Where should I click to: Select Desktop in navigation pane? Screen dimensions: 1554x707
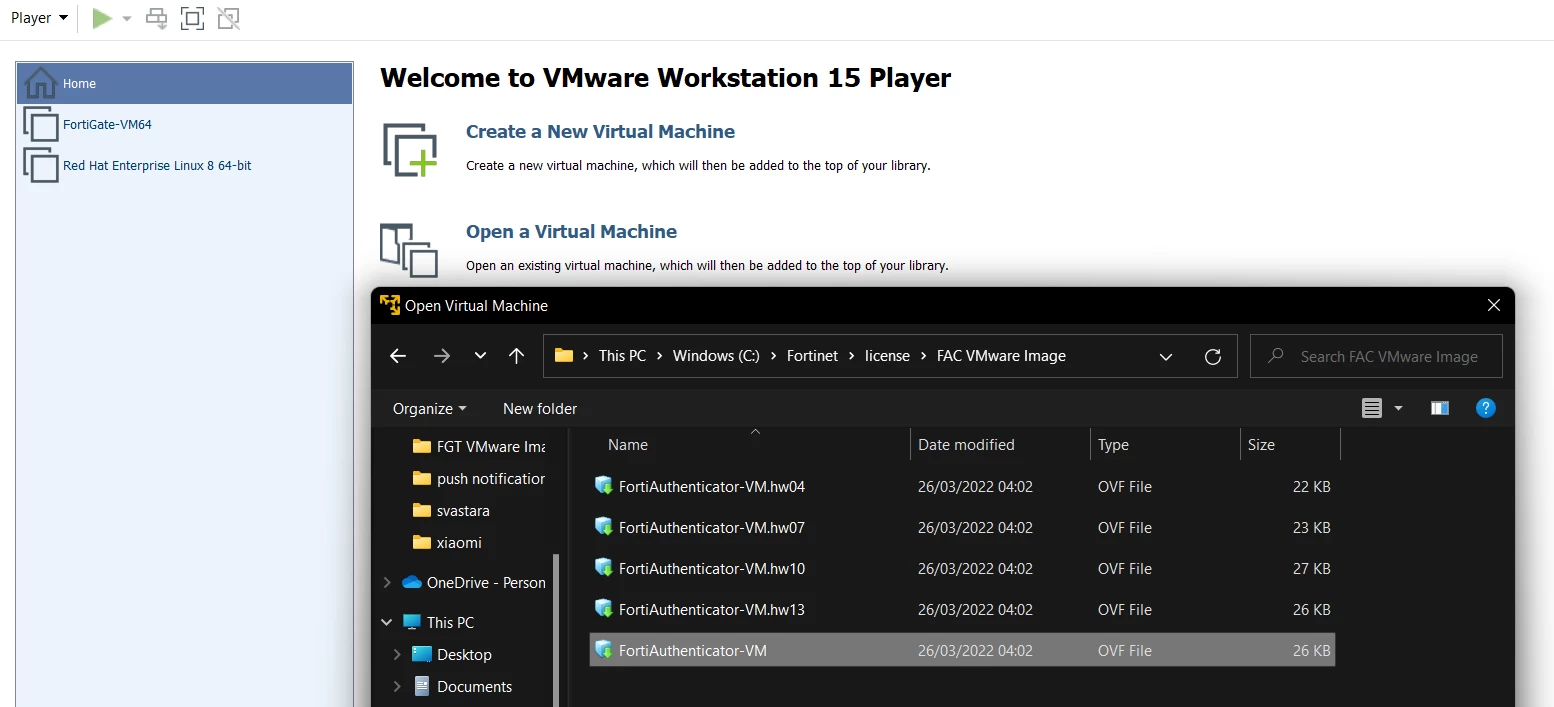[452, 654]
